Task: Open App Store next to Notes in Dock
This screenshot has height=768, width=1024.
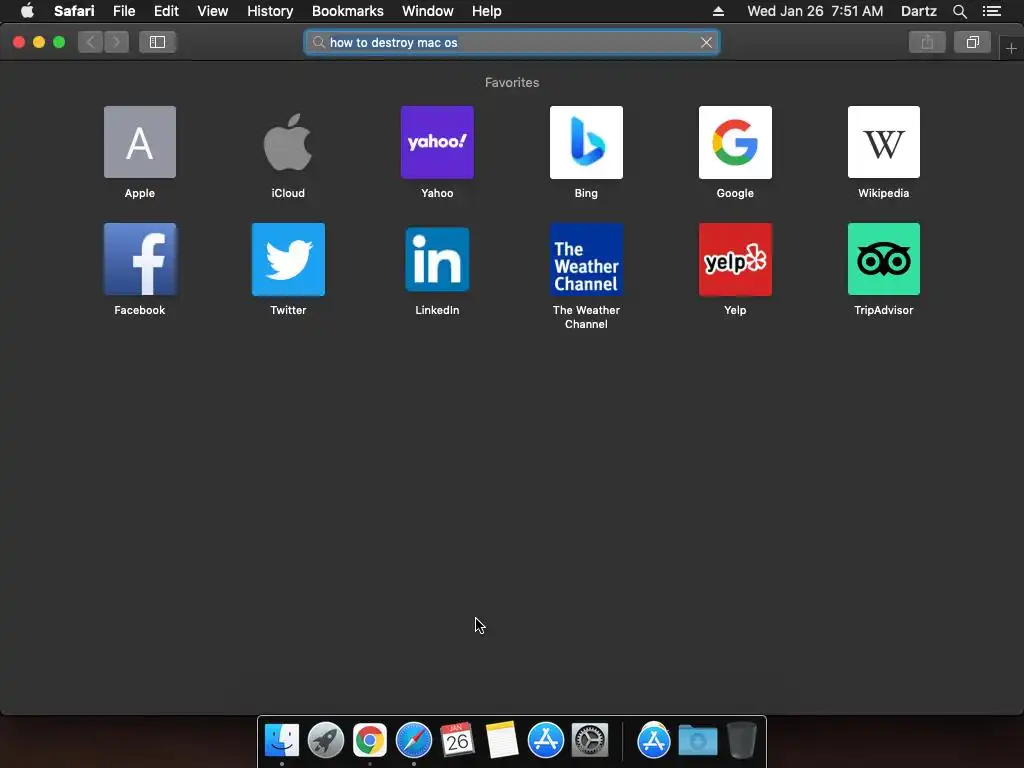Action: 545,740
